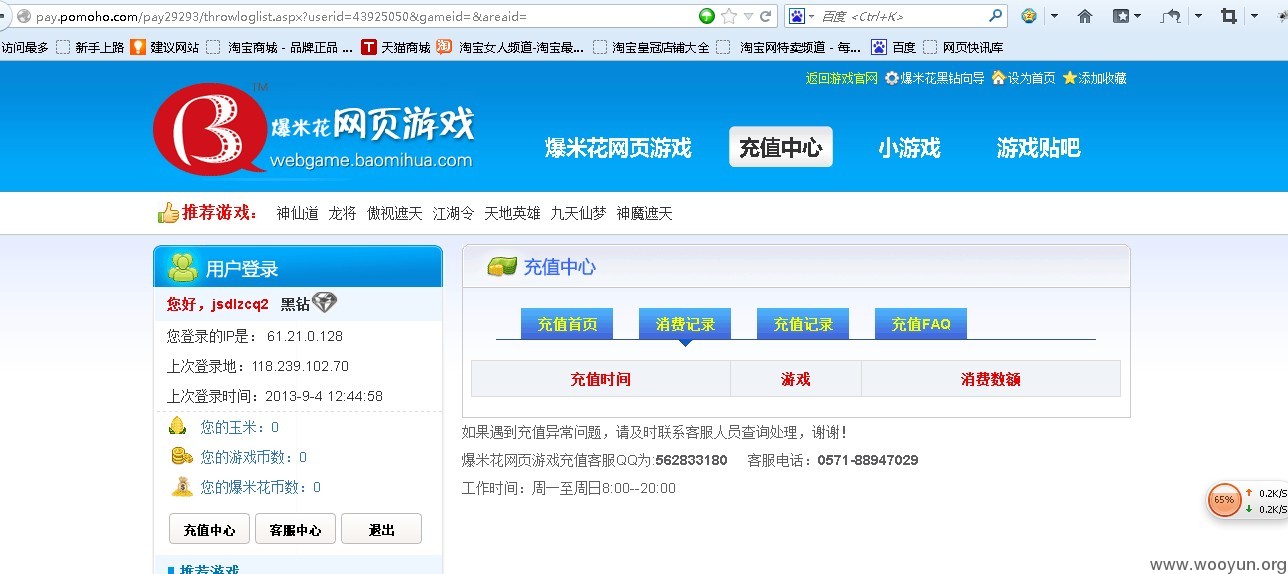Viewport: 1288px width, 574px height.
Task: Open the 百度 bookmark
Action: point(894,47)
